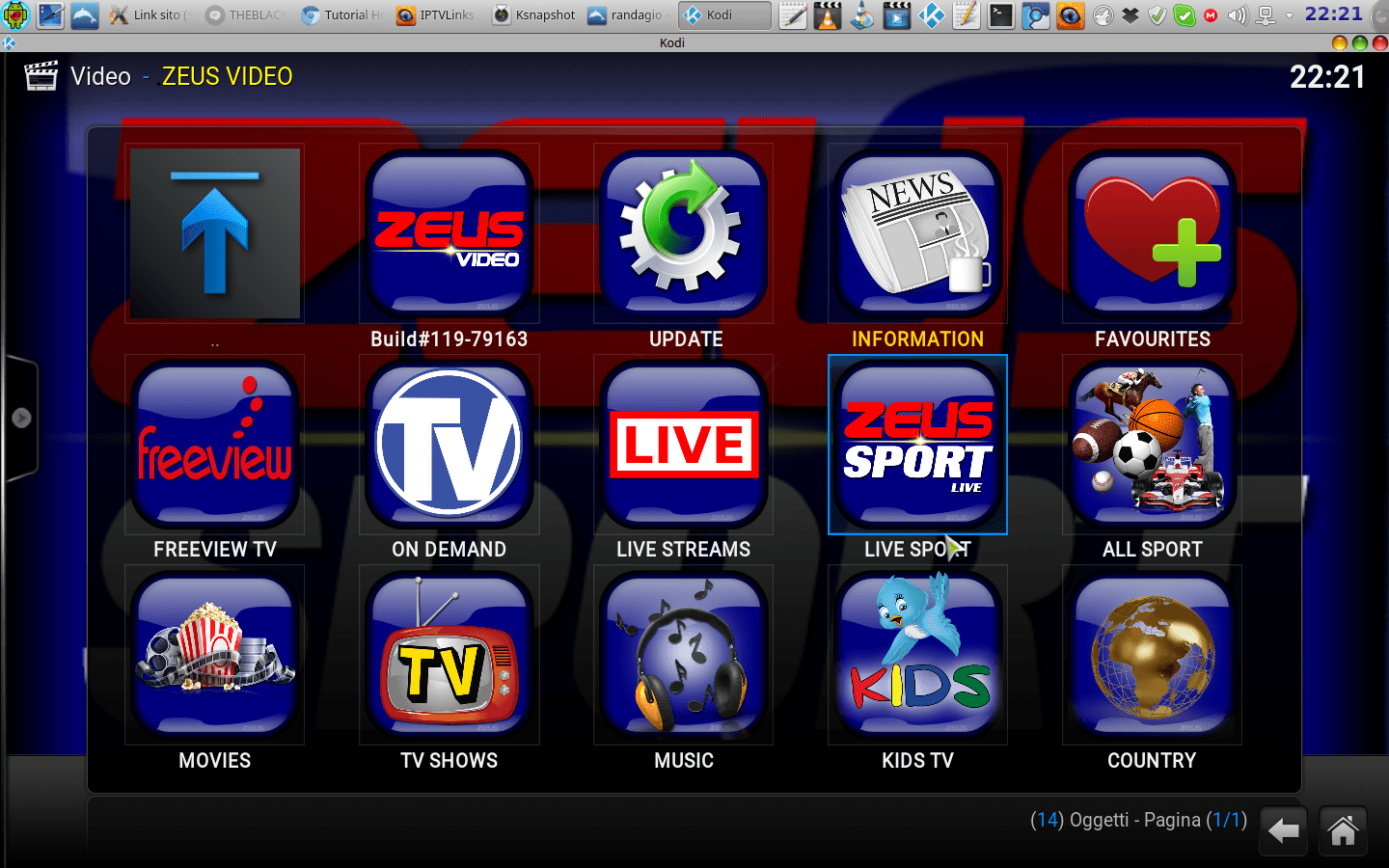This screenshot has width=1389, height=868.
Task: Launch Kodi quick-launch diamond icon
Action: [x=932, y=15]
